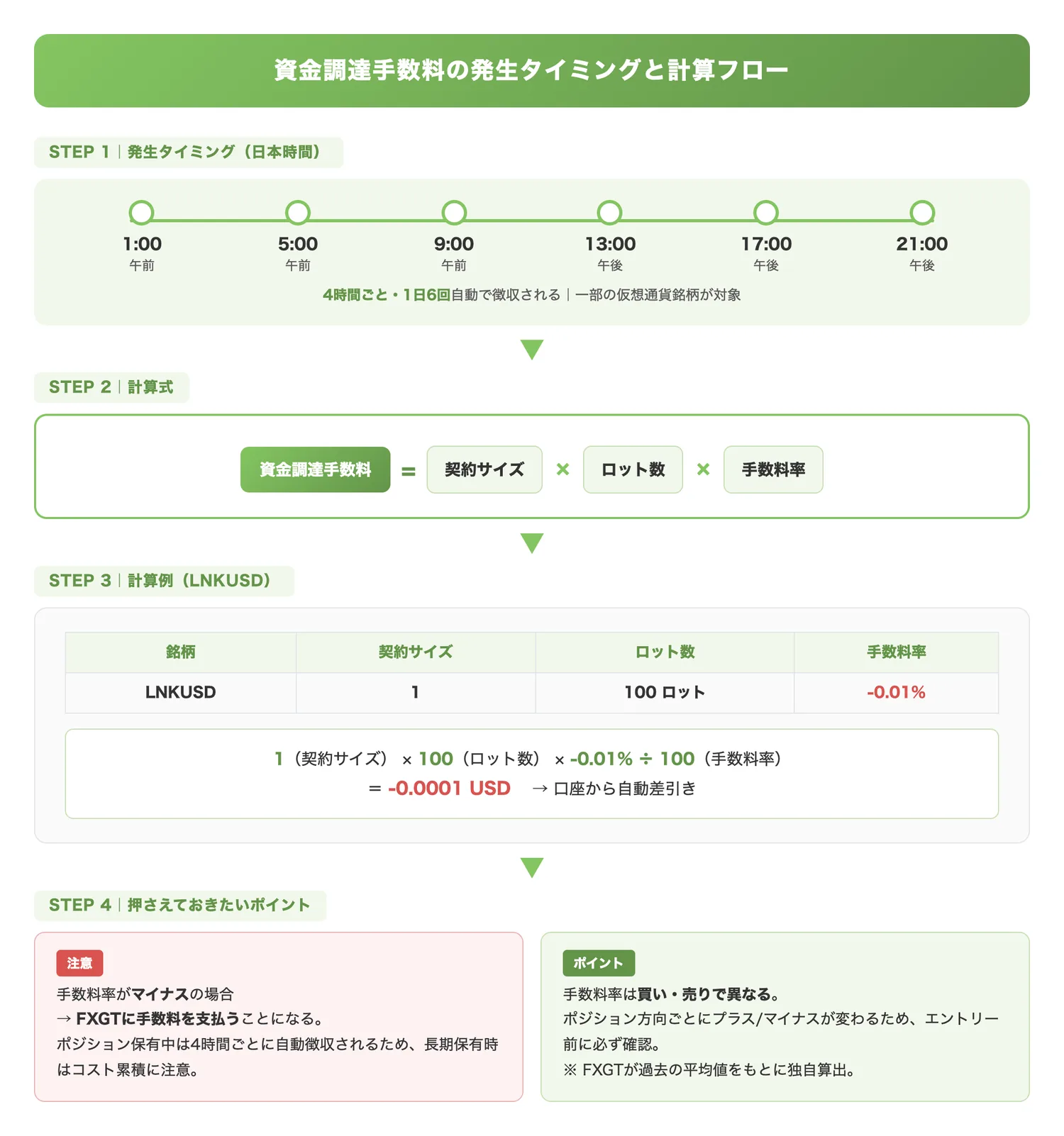The width and height of the screenshot is (1064, 1136).
Task: Click the STEP 2 計算式 label
Action: 111,387
